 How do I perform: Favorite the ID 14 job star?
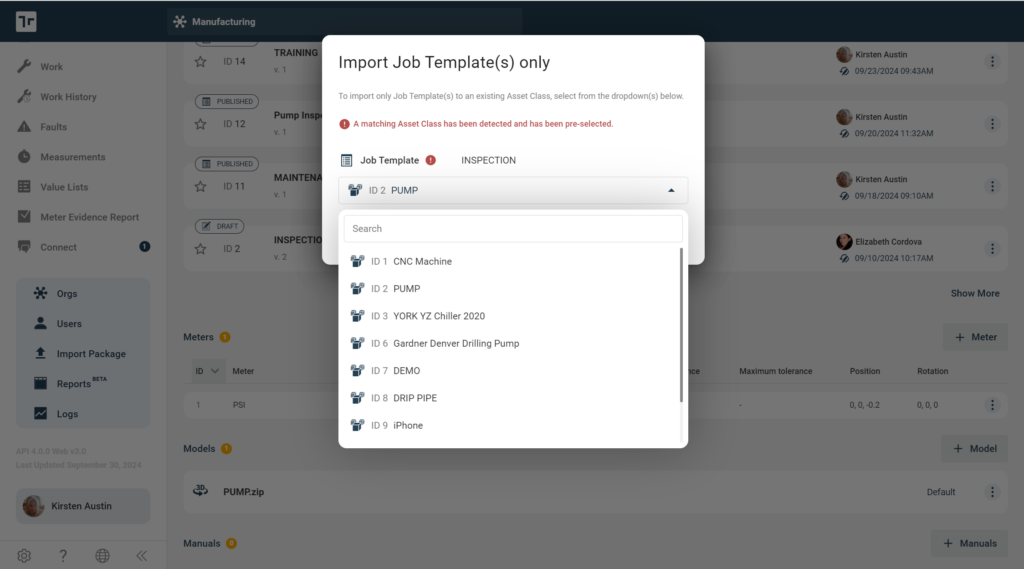pos(200,61)
